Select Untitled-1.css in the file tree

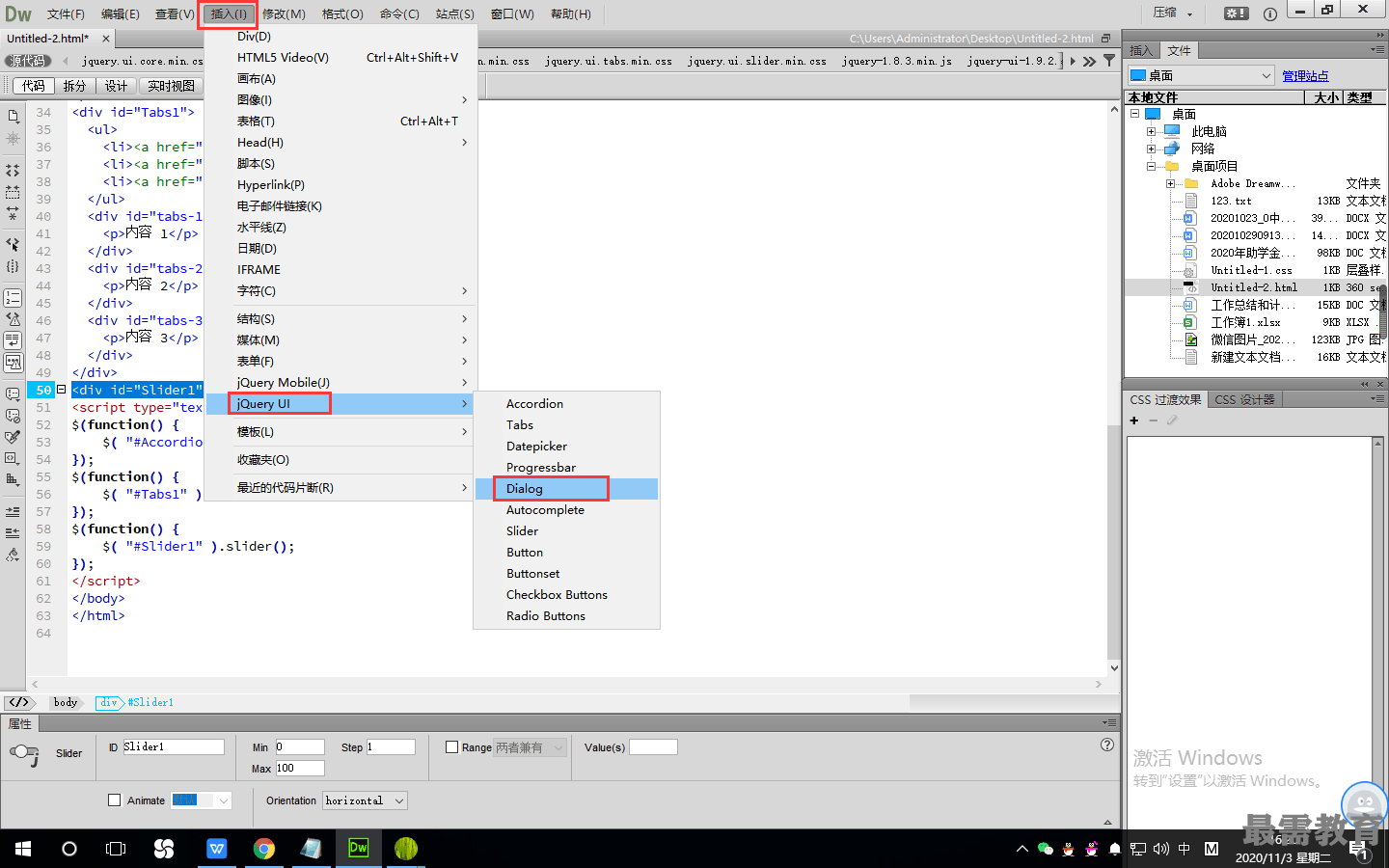pos(1251,270)
